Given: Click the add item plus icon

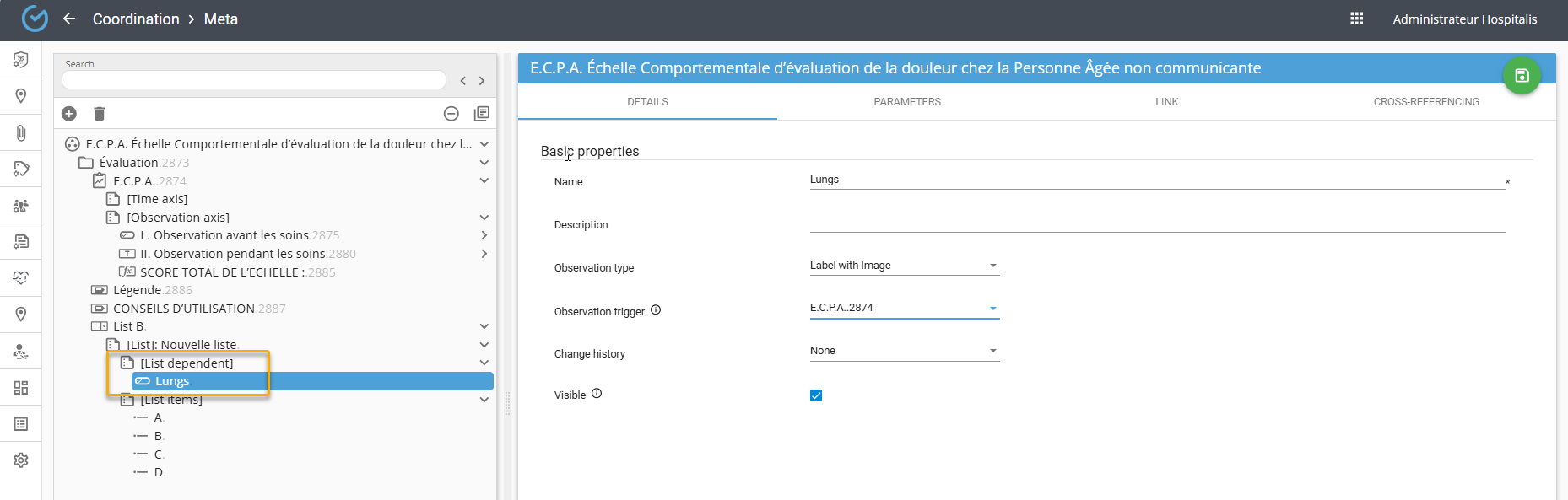Looking at the screenshot, I should point(69,114).
